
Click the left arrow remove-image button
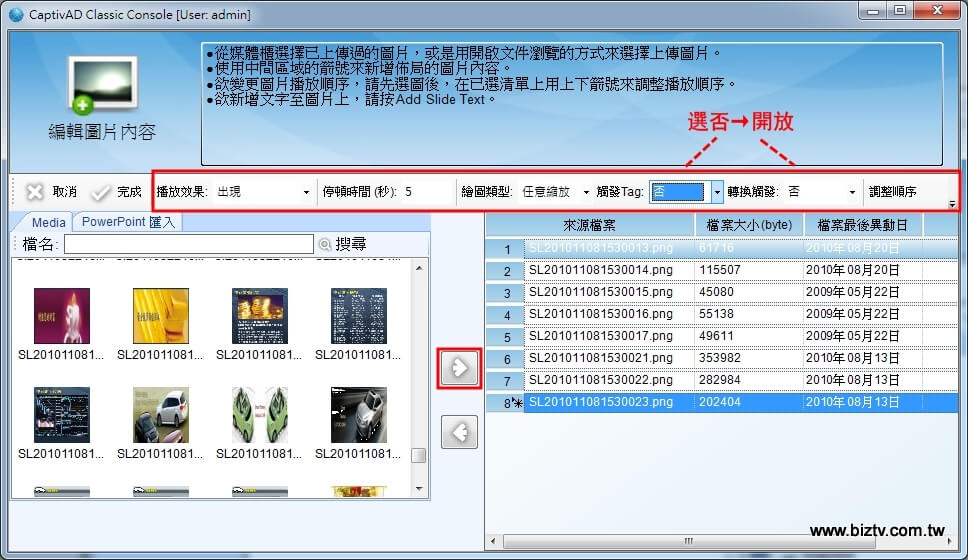click(459, 431)
